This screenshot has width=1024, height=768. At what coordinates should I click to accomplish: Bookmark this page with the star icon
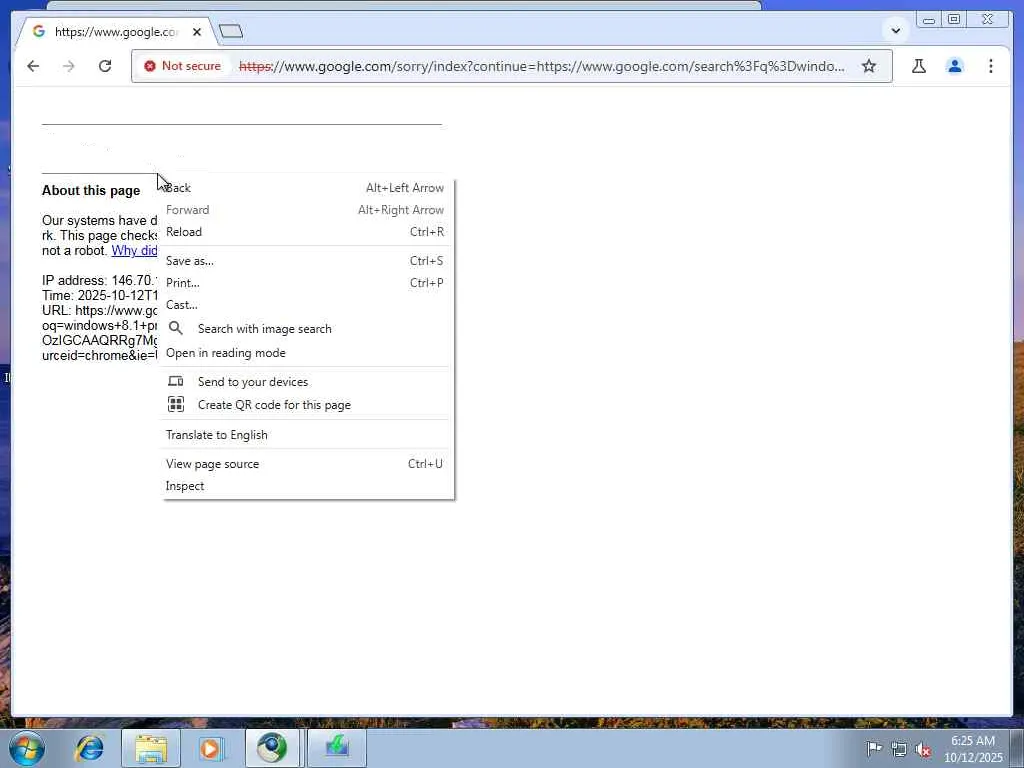(869, 66)
